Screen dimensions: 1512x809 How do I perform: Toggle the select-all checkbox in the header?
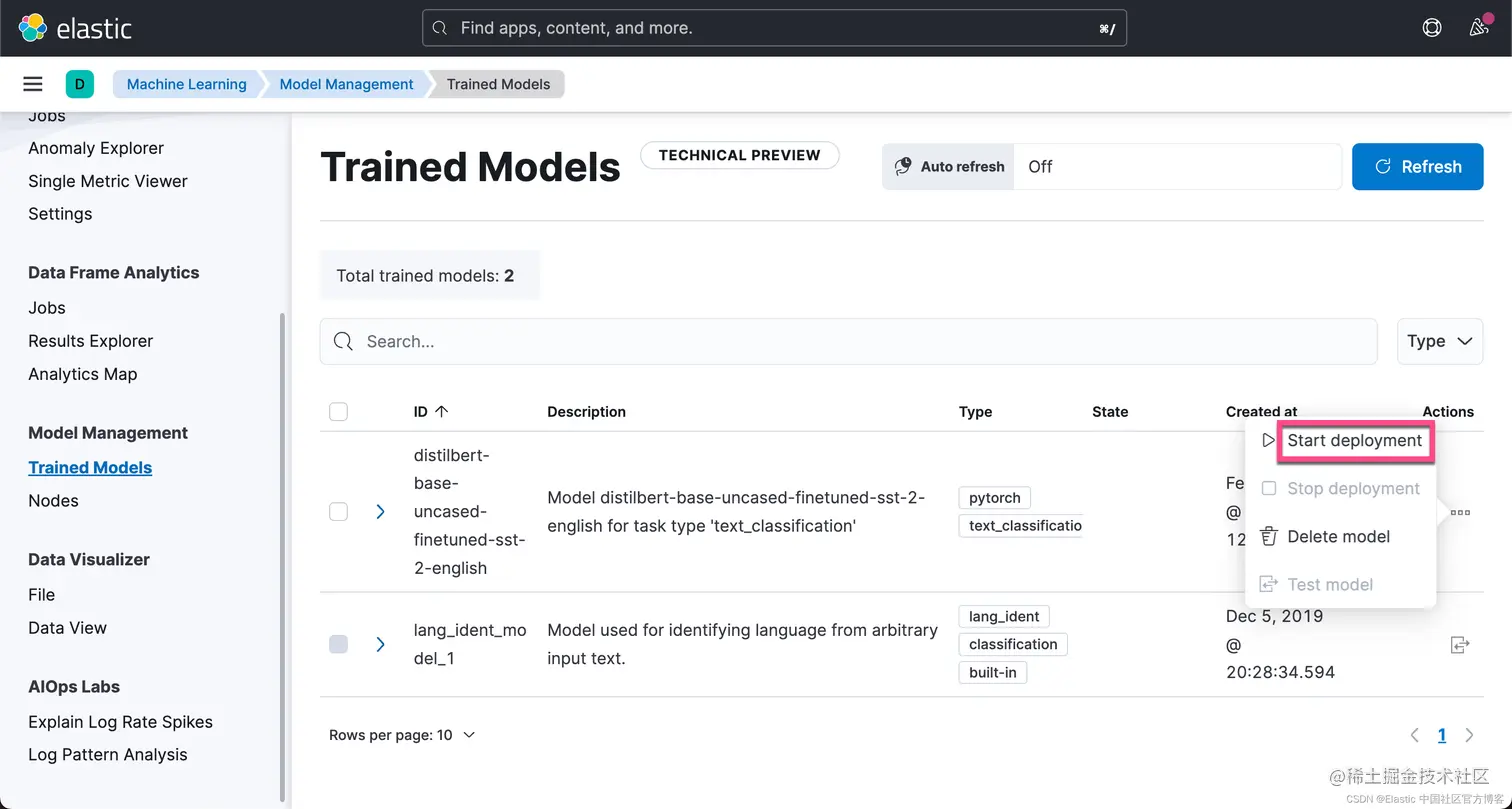point(339,411)
